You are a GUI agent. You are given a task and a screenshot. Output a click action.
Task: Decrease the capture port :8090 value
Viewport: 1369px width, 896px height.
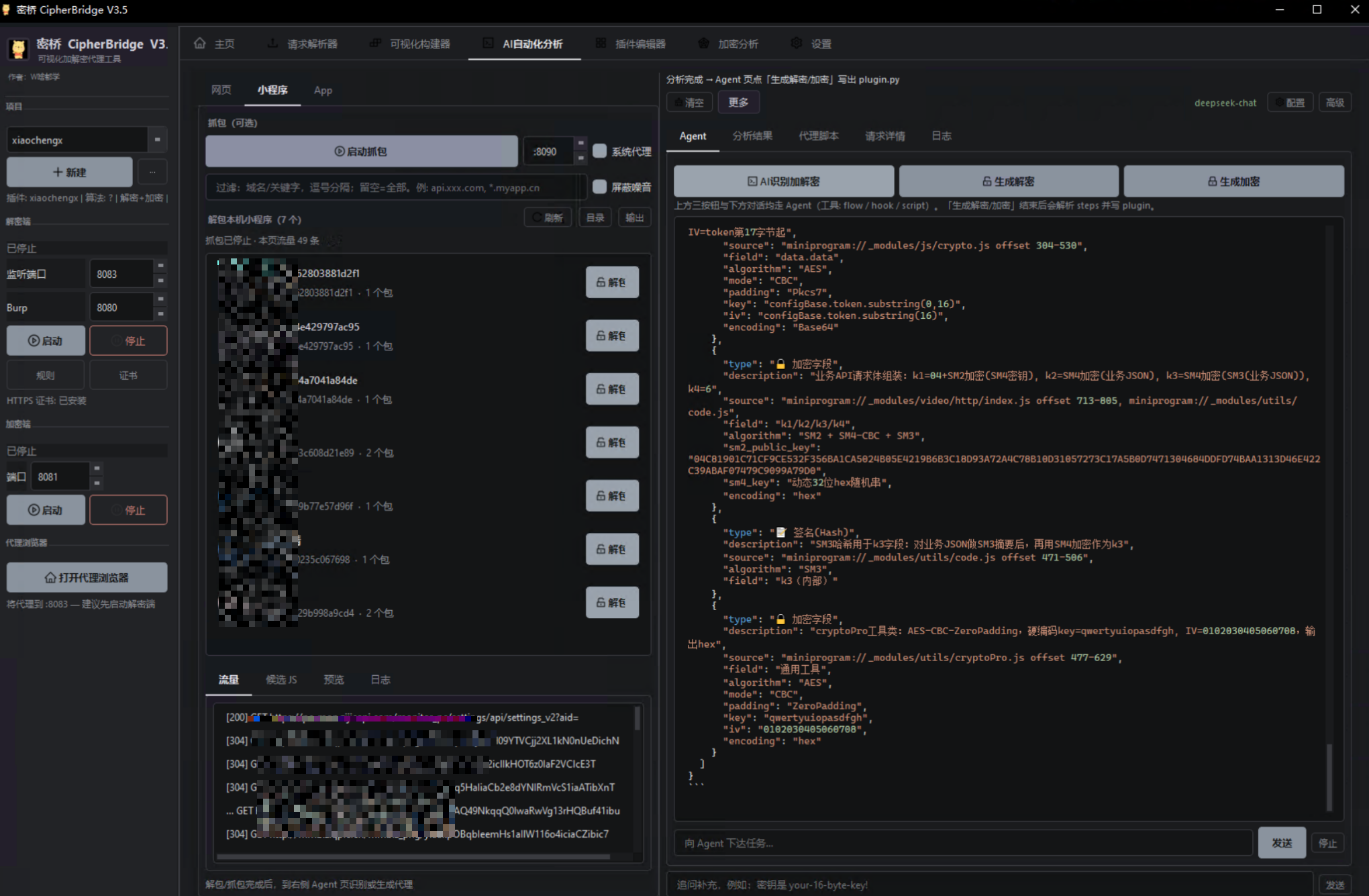pos(581,158)
